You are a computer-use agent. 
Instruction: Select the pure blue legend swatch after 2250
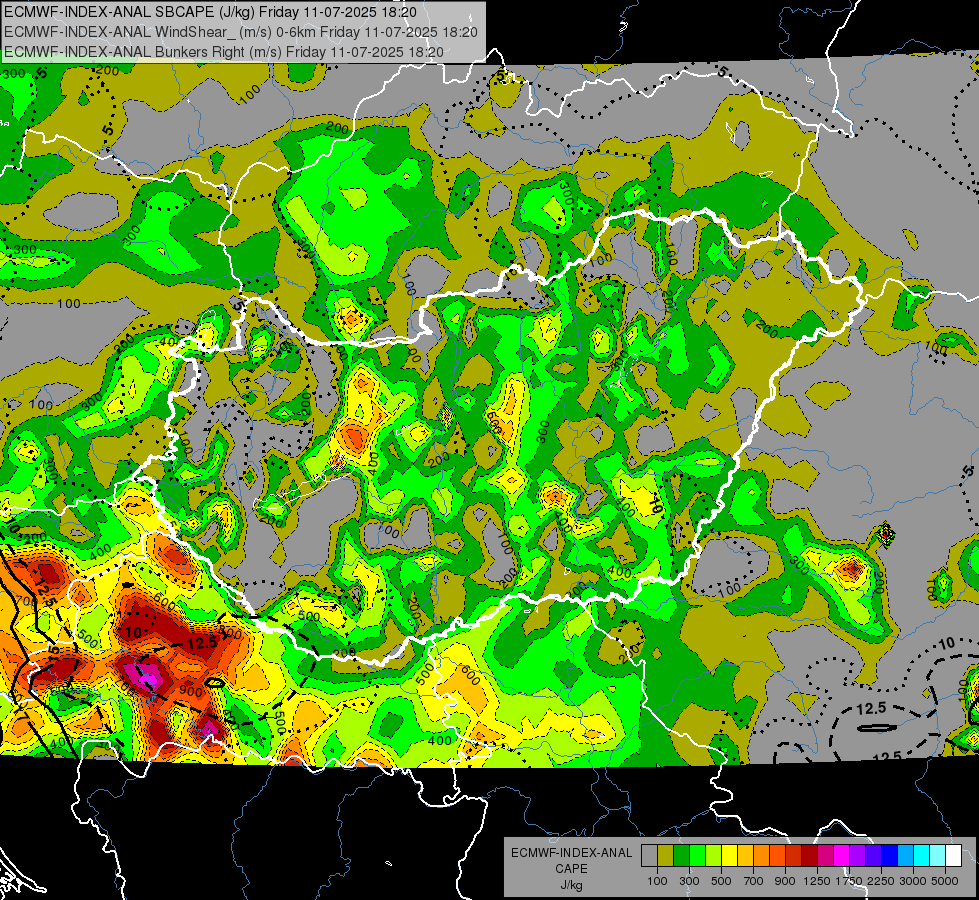pos(890,856)
